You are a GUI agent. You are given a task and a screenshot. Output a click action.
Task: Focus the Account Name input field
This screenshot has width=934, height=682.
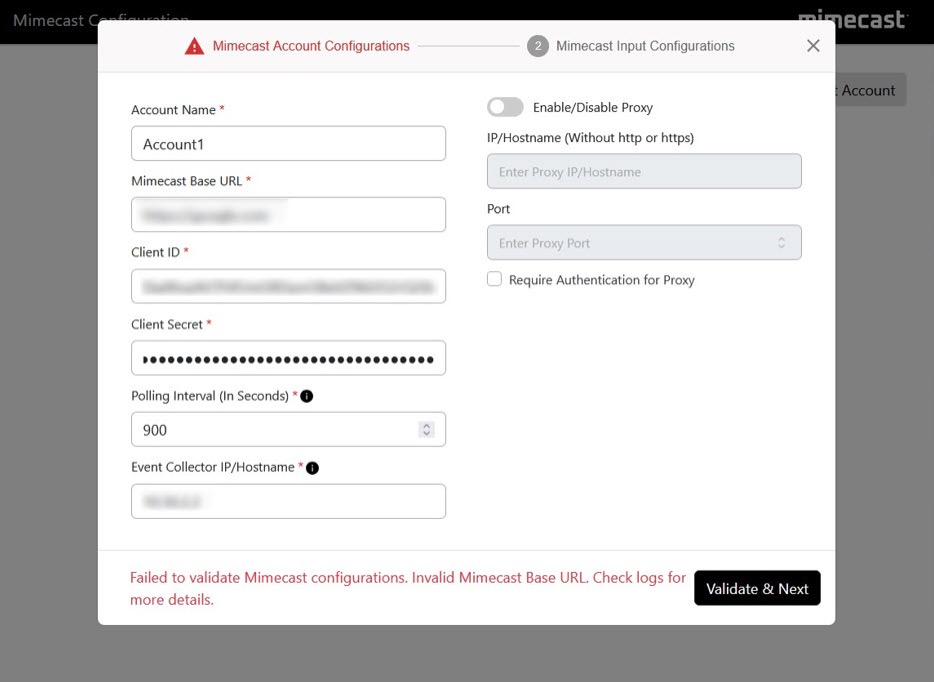click(x=288, y=144)
